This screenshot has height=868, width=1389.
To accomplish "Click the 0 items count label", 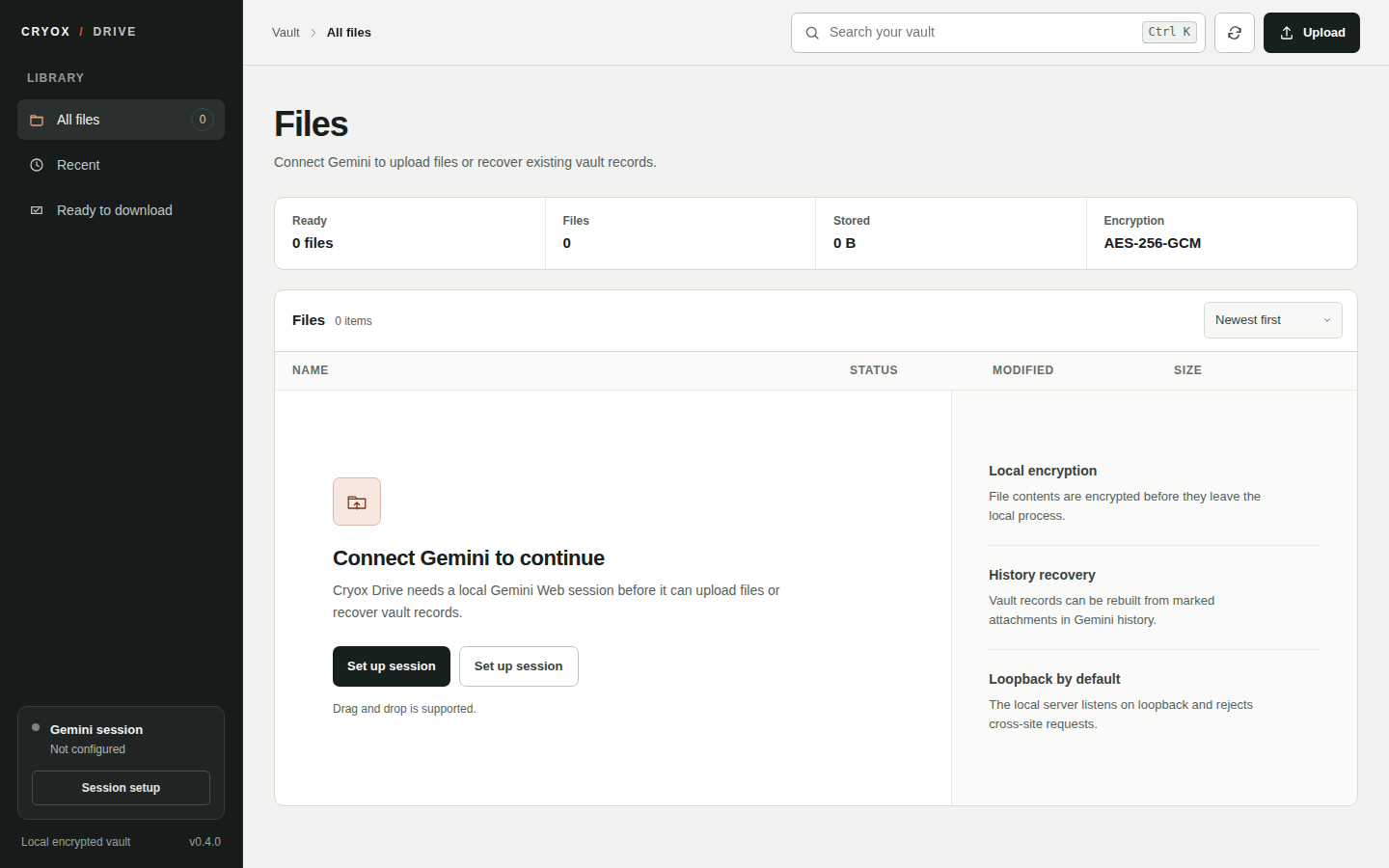I will pyautogui.click(x=353, y=321).
